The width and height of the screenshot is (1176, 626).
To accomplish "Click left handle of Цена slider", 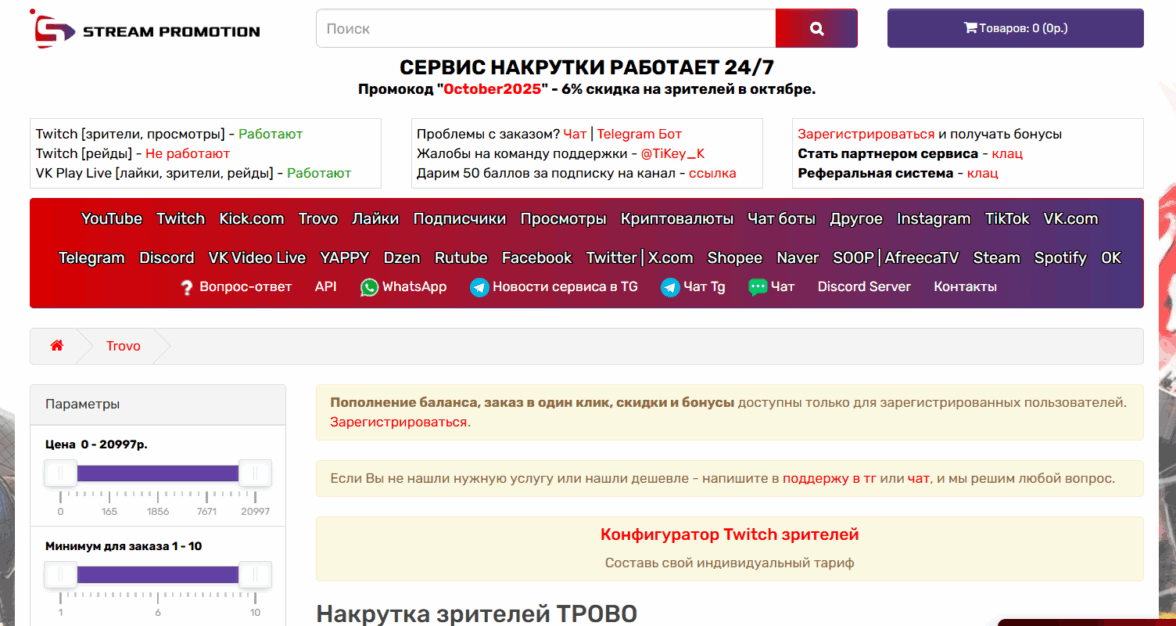I will click(61, 473).
